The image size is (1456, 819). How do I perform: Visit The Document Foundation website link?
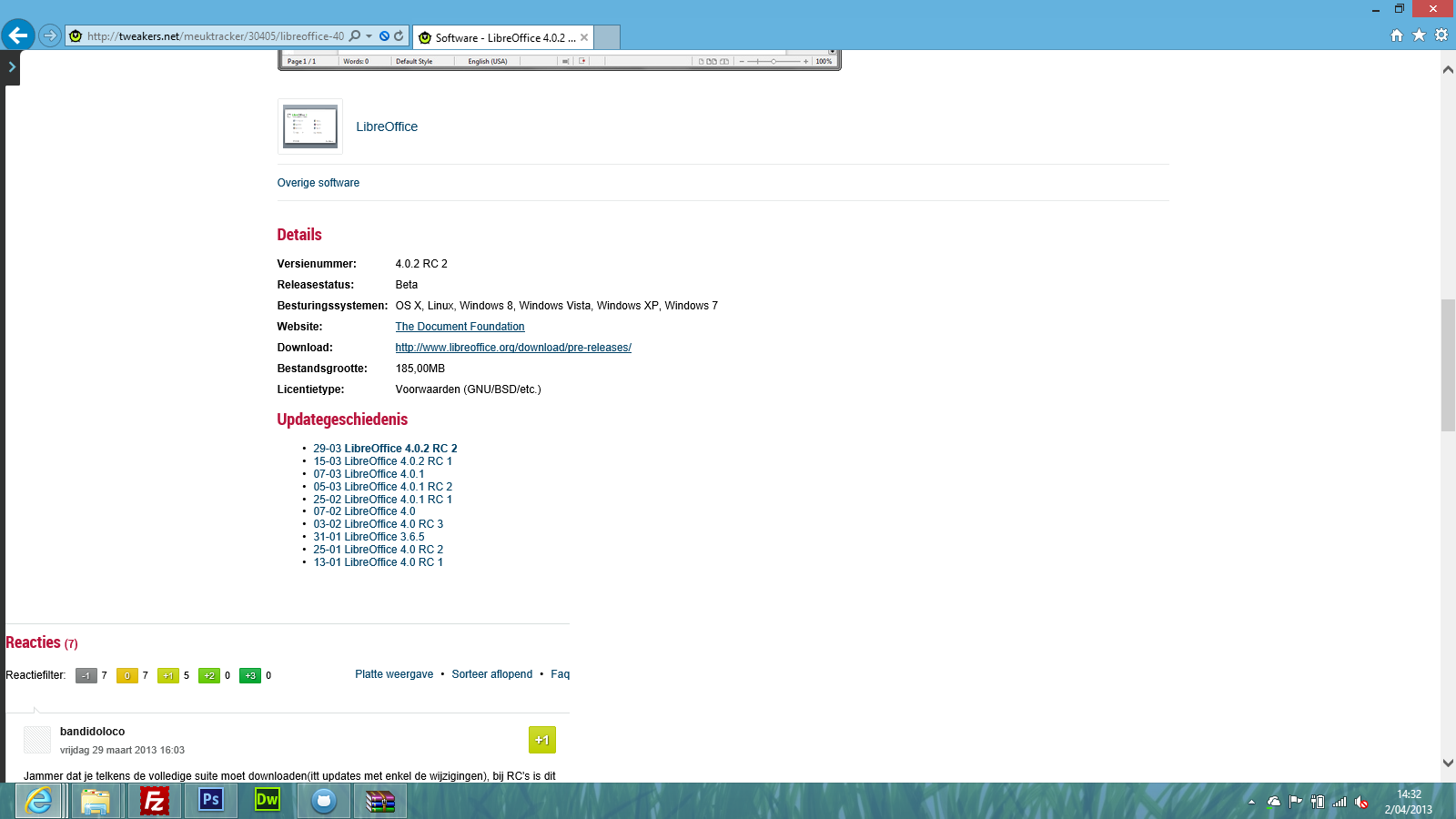pos(460,327)
